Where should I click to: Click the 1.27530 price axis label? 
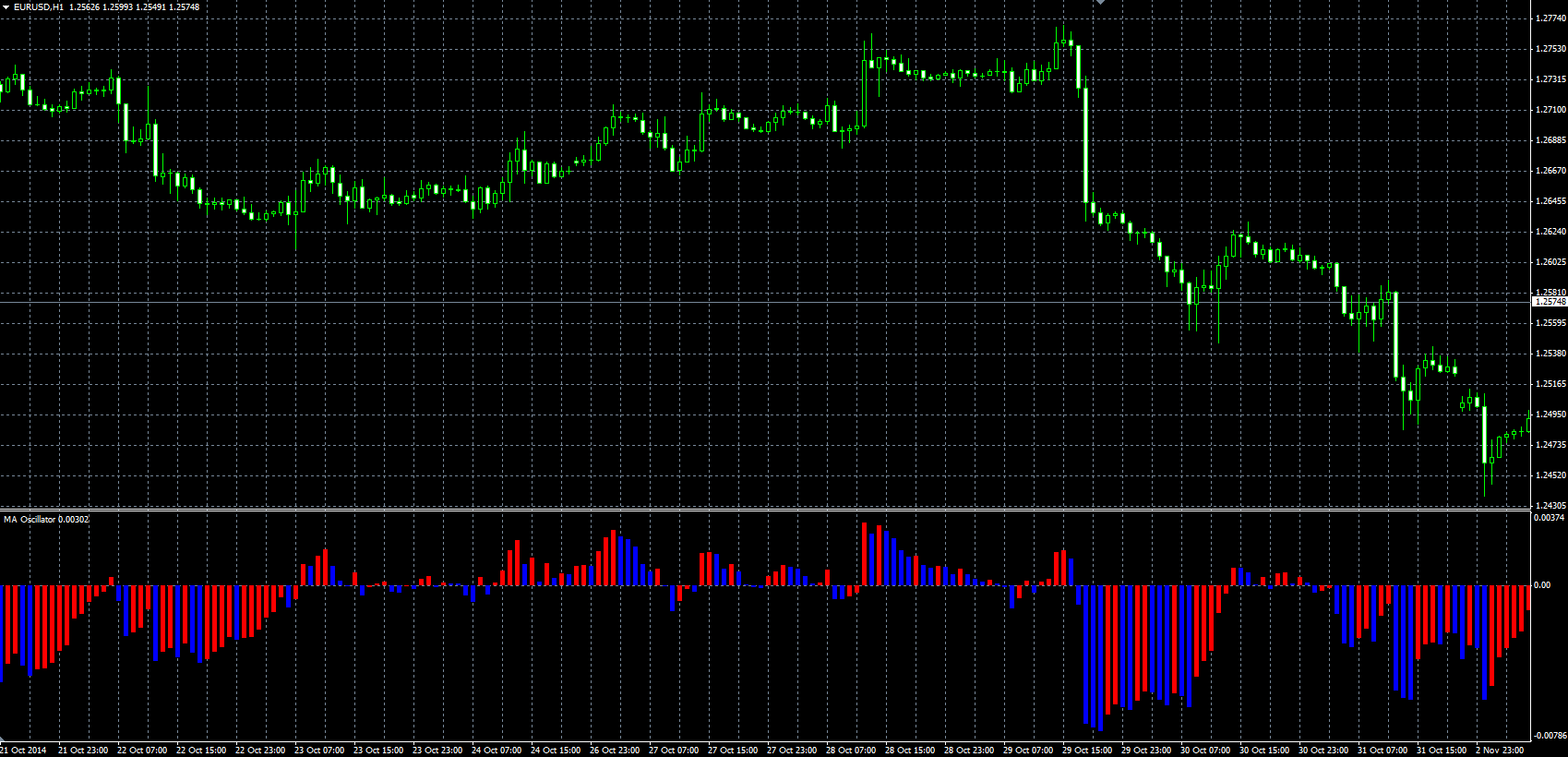point(1550,49)
